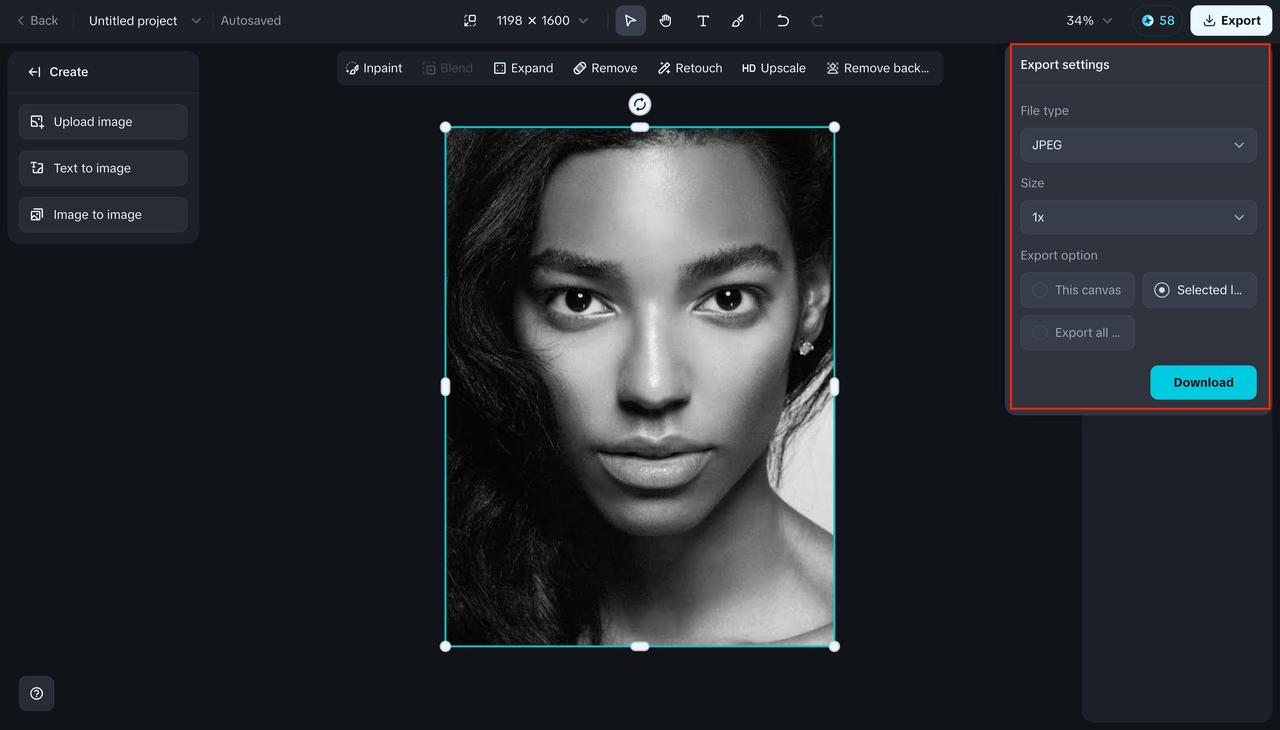Open the Expand tool
Viewport: 1280px width, 730px height.
click(x=523, y=67)
